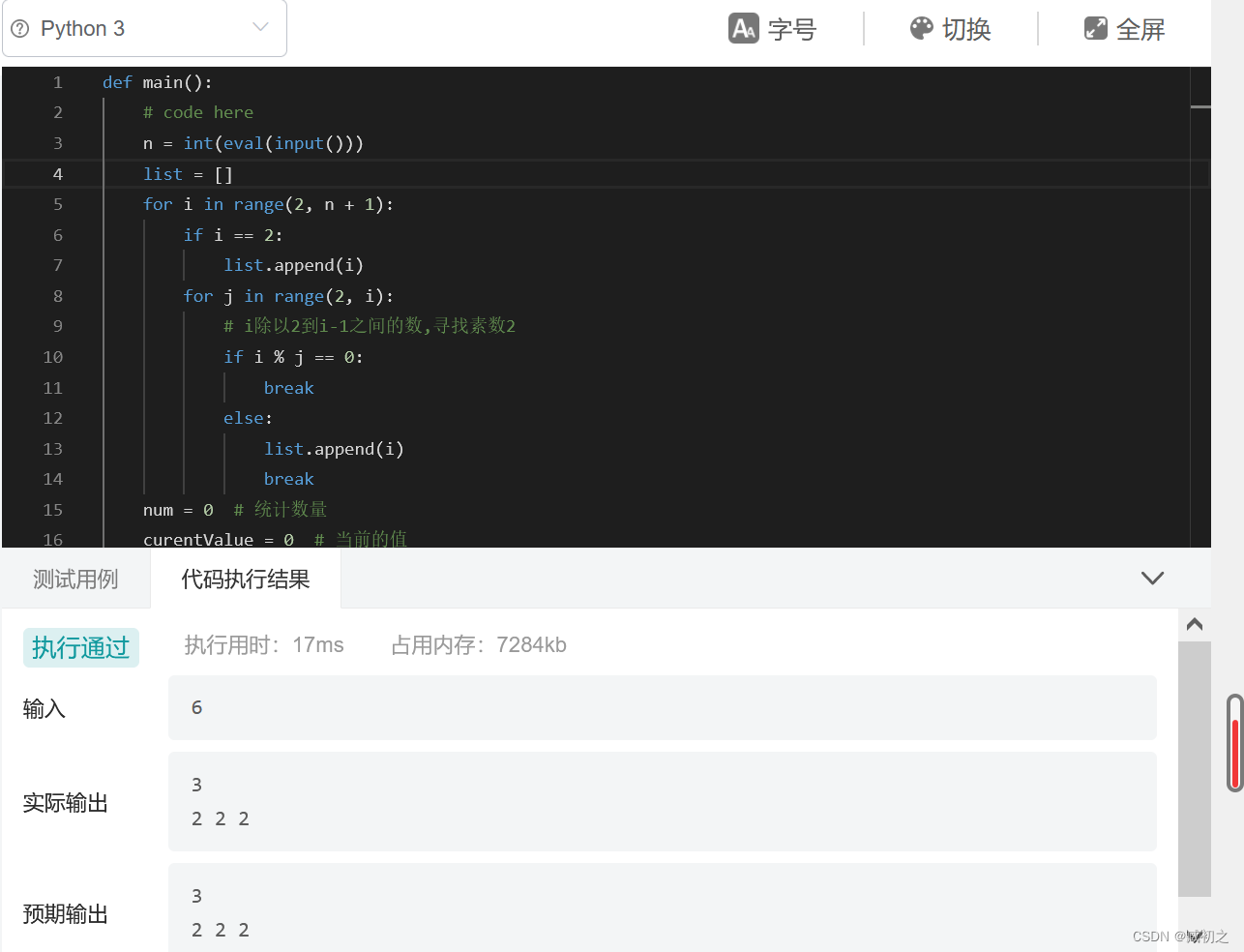Viewport: 1244px width, 952px height.
Task: Click the 全屏 label
Action: coord(1140,30)
